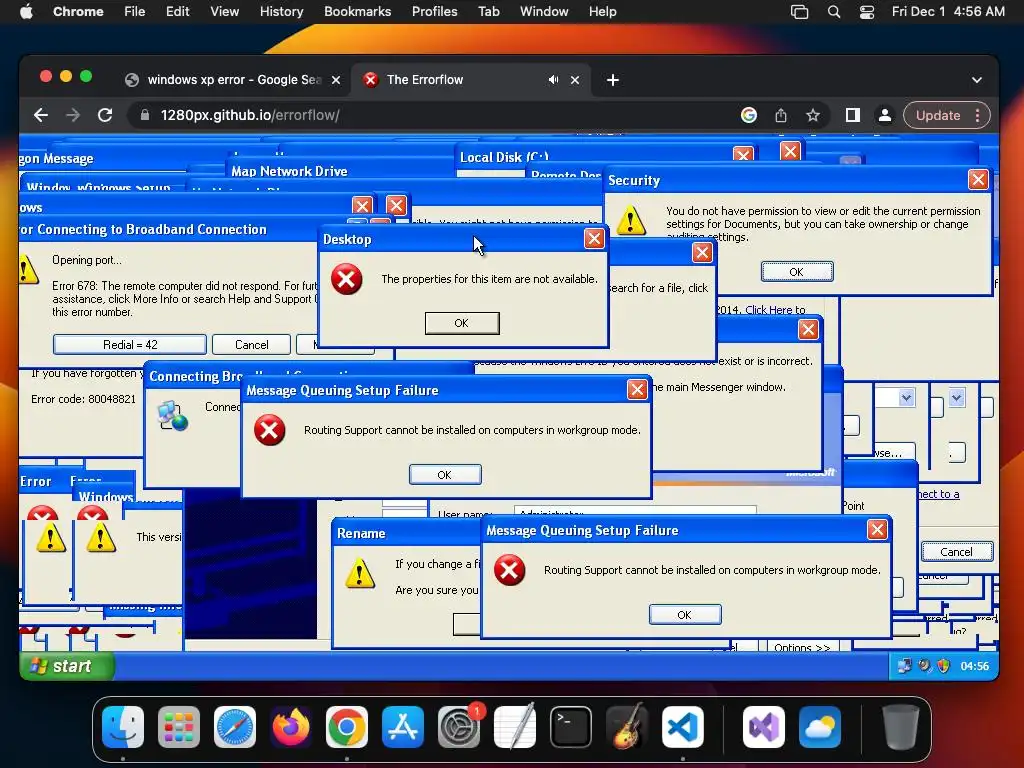Launch GarageBand from the dock
The image size is (1024, 768).
tap(626, 727)
